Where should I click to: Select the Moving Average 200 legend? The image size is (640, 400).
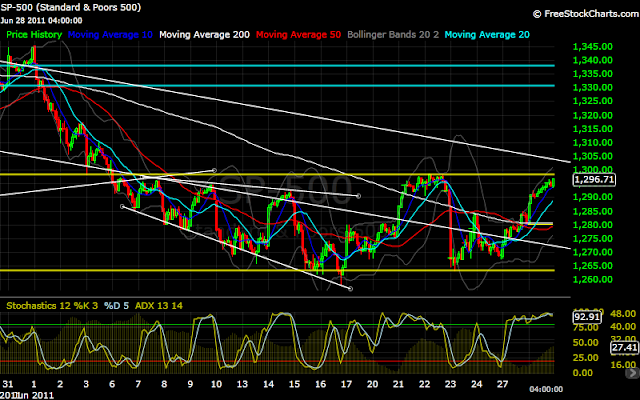(x=204, y=35)
